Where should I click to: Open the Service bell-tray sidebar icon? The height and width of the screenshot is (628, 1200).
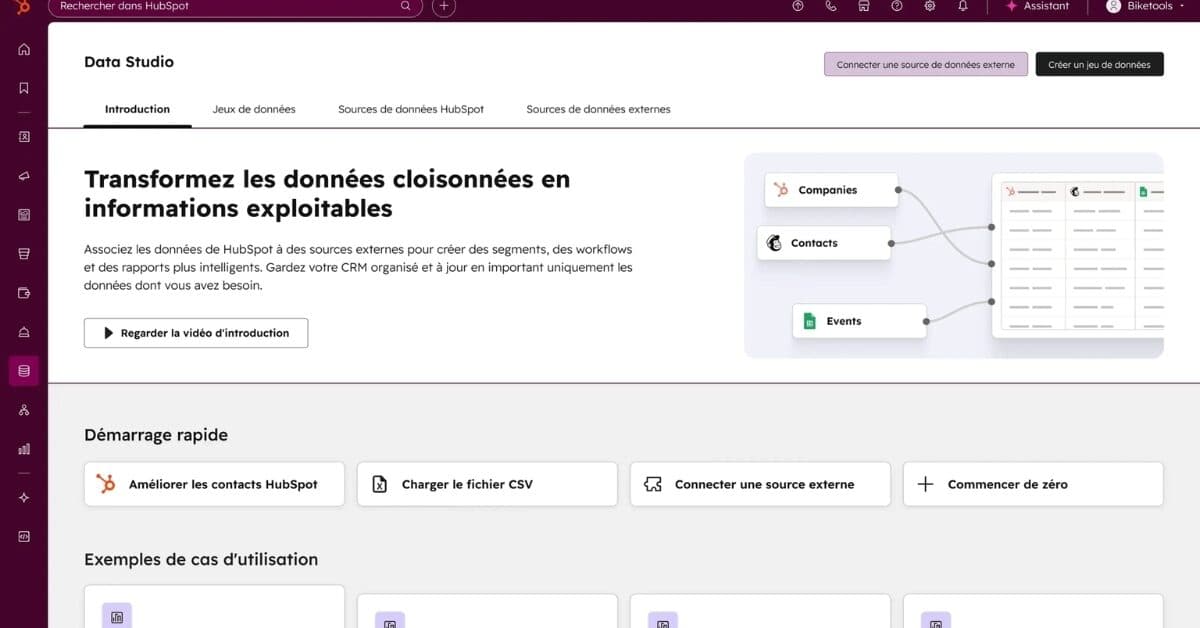[x=24, y=332]
